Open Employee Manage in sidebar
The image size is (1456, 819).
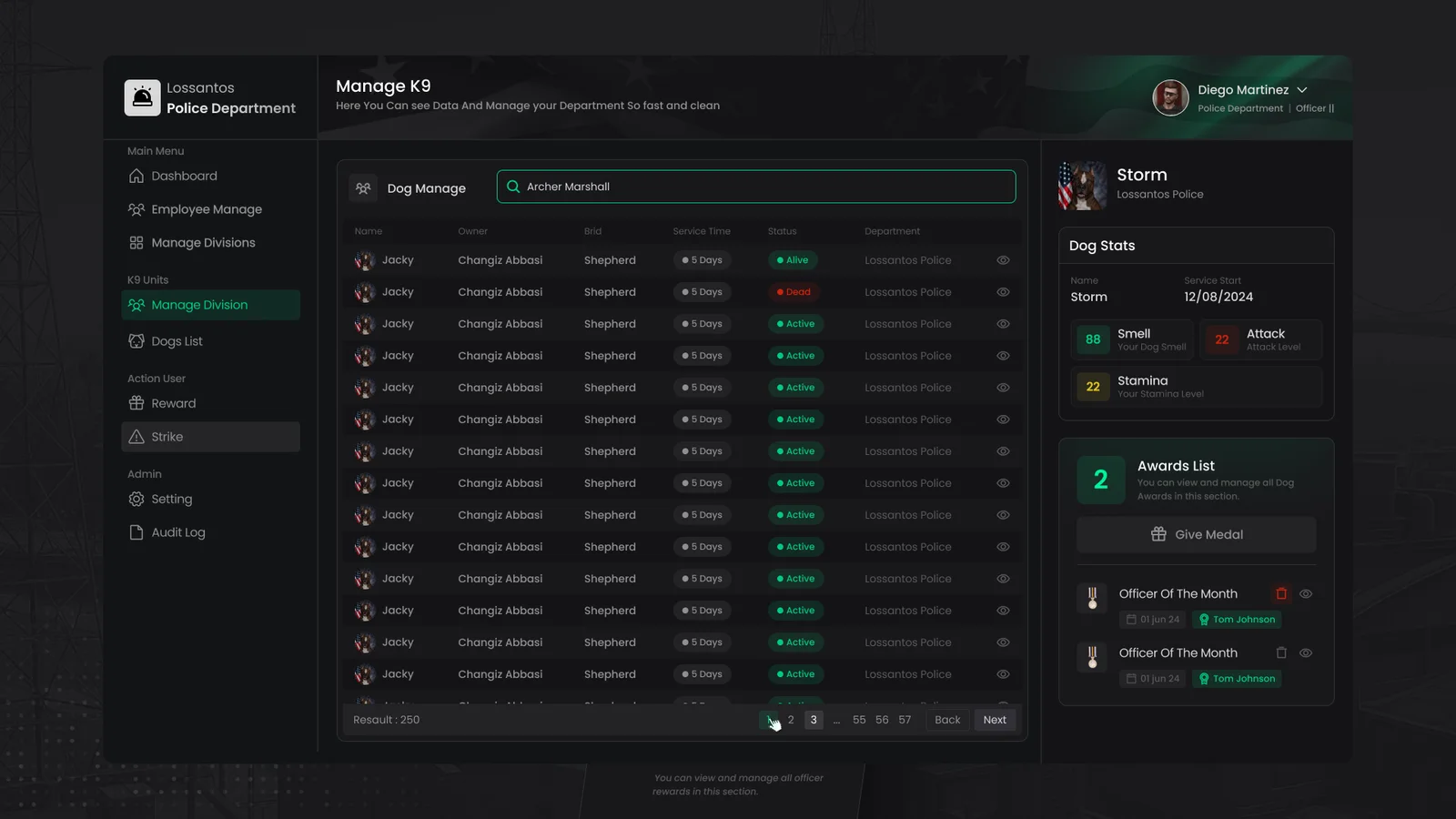click(206, 209)
